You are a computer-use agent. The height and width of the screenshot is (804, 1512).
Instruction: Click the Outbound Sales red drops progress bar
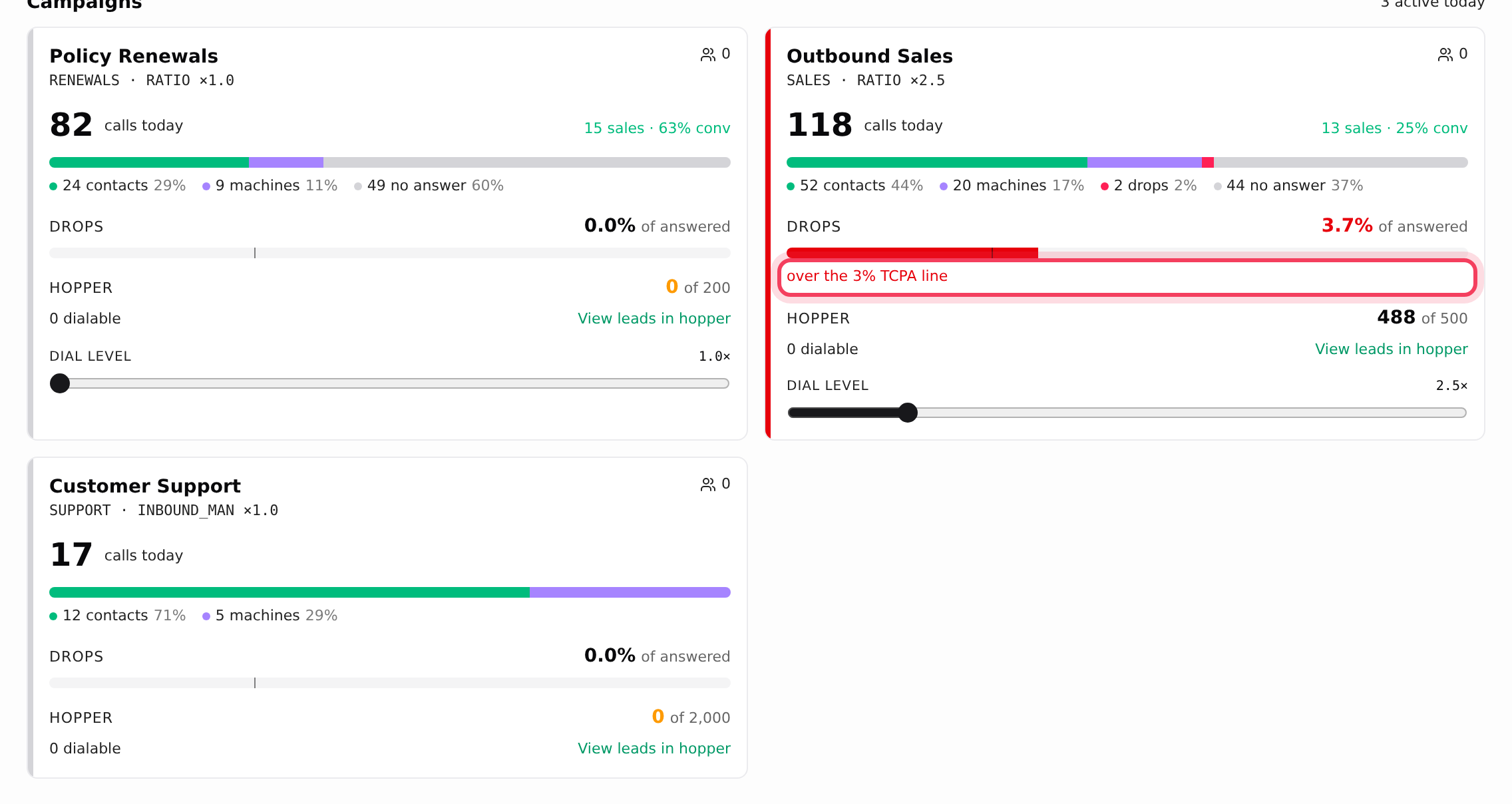(x=912, y=253)
